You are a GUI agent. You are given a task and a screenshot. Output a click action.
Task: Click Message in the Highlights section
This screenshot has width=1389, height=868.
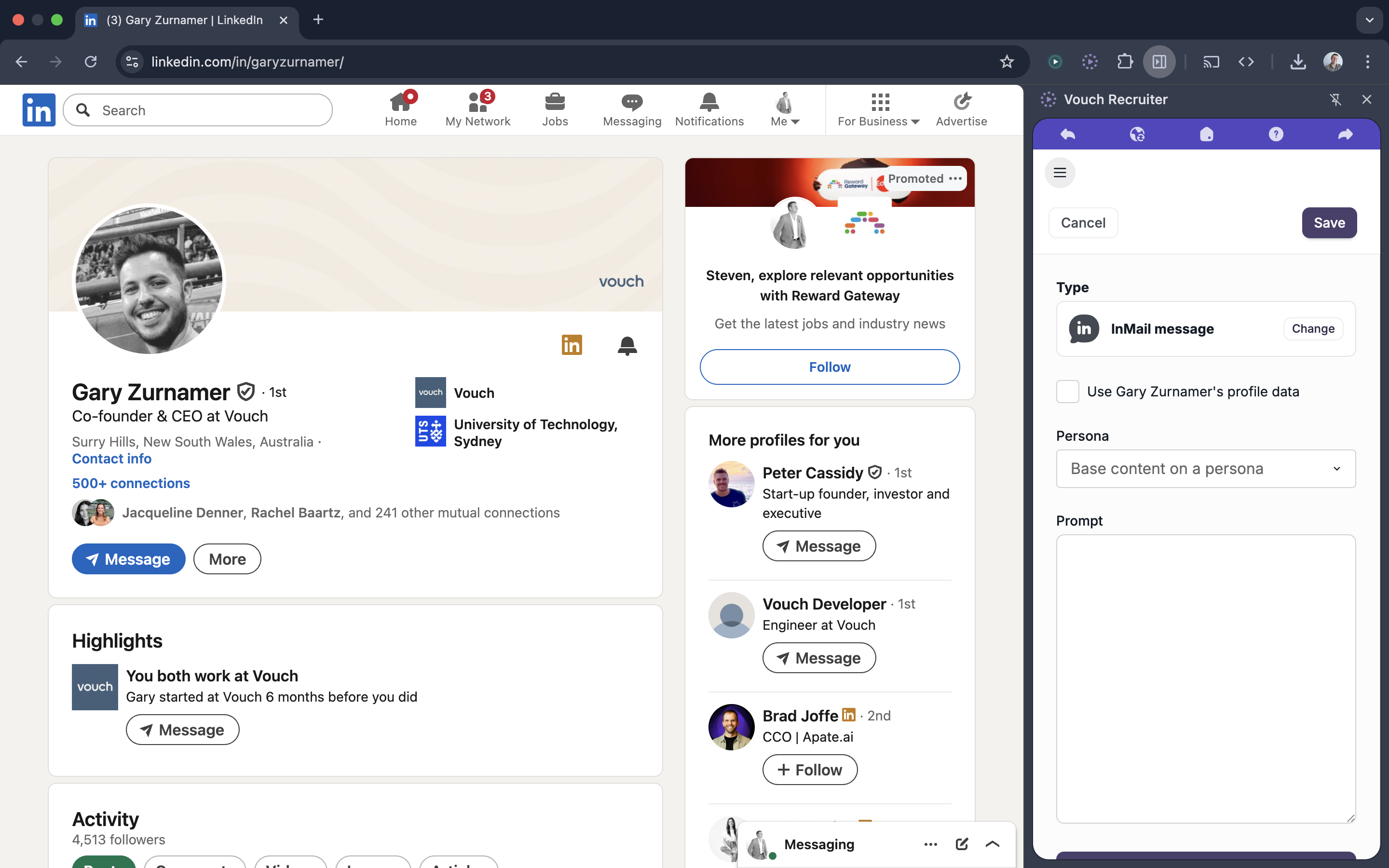(182, 730)
